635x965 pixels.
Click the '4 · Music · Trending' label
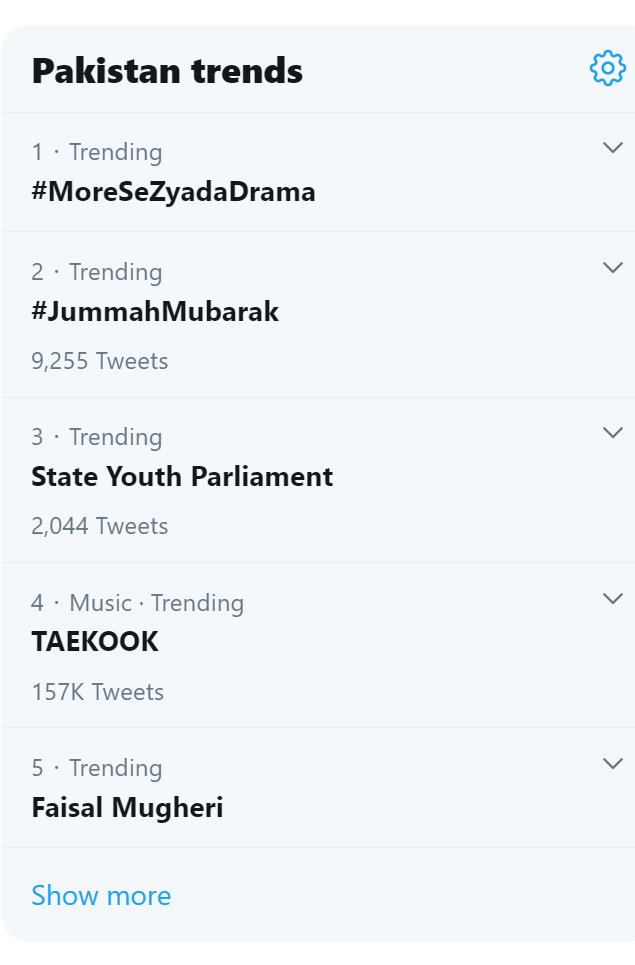[138, 603]
